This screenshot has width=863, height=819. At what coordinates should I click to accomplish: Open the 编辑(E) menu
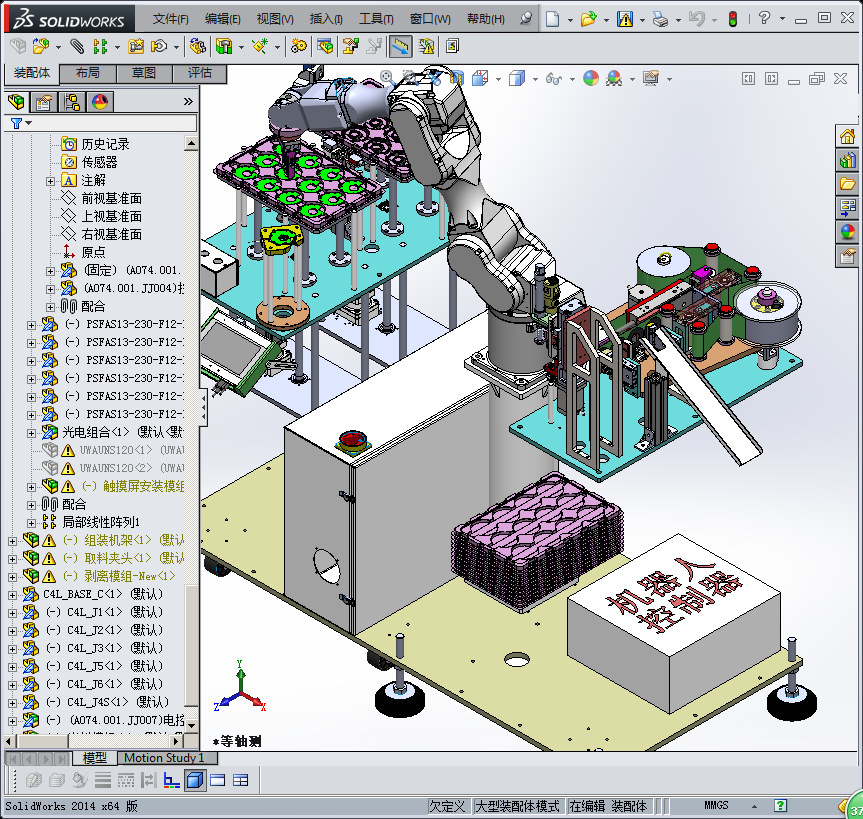[222, 19]
